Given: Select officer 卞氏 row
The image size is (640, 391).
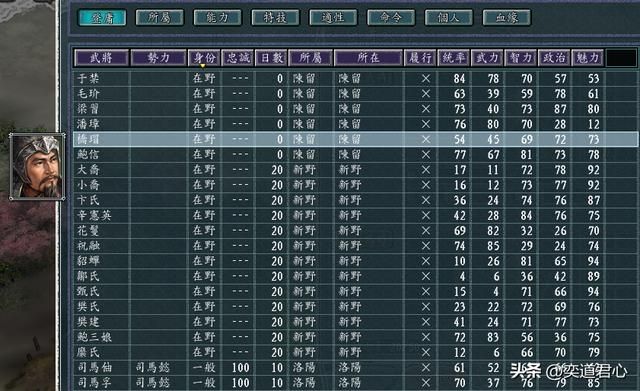Looking at the screenshot, I should tap(355, 200).
